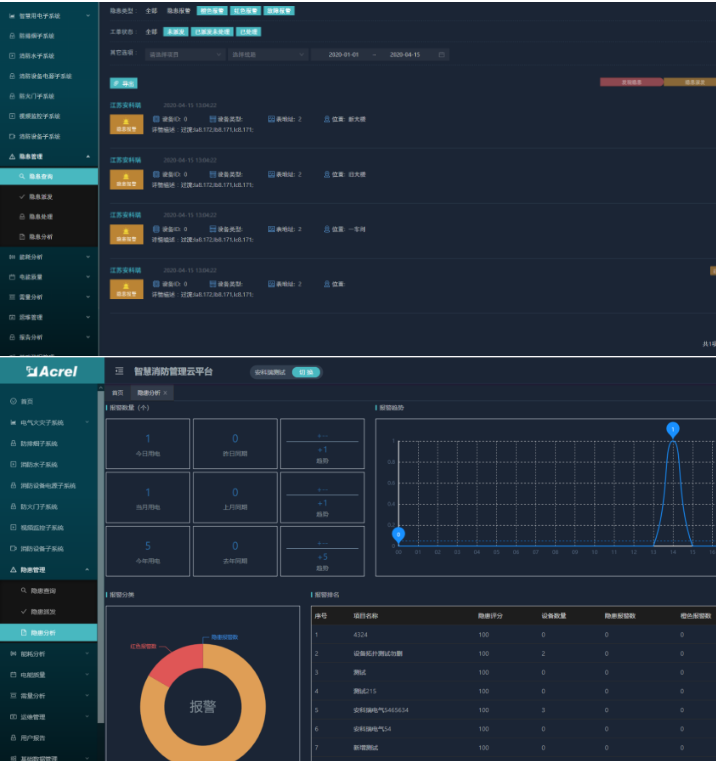Click the 表地址 icon in the 新大楼 record
Viewport: 716px width, 761px height.
coord(271,119)
